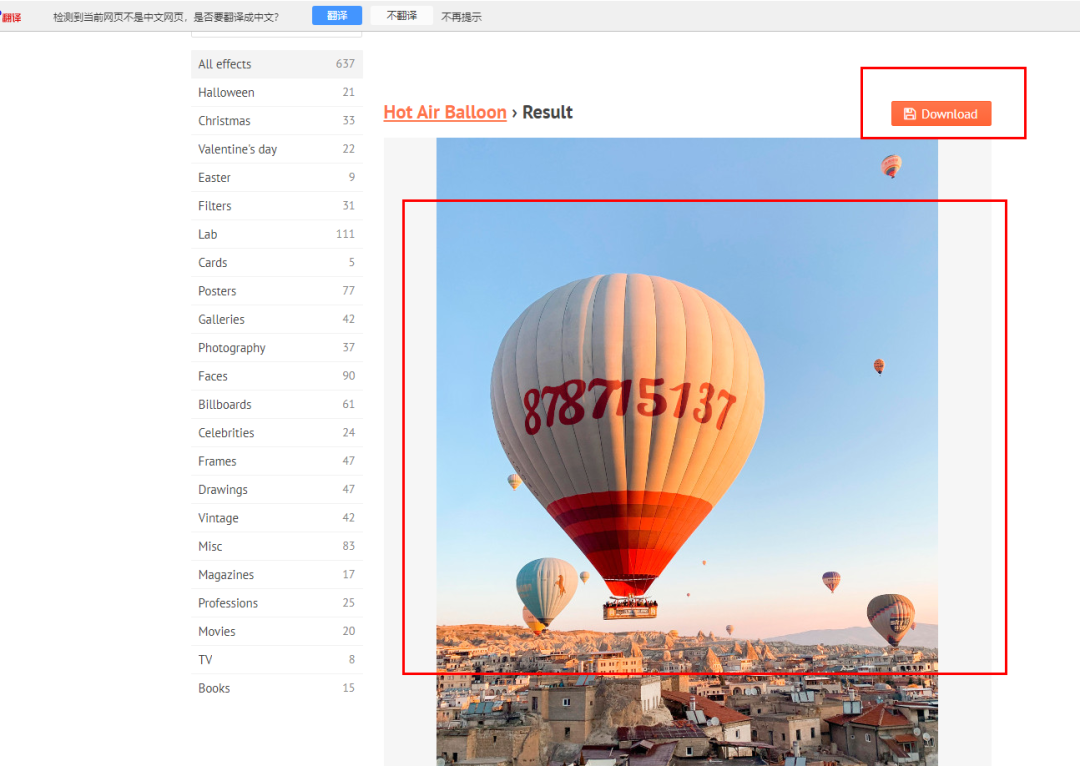Viewport: 1080px width, 766px height.
Task: Select the Faces category
Action: [212, 376]
